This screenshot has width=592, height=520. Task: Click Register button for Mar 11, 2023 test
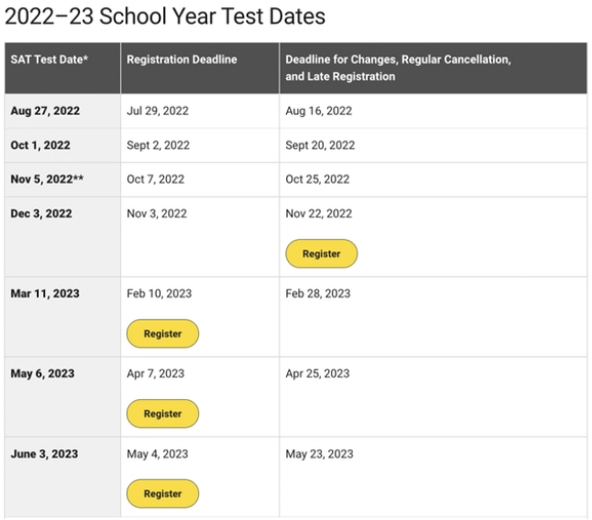[163, 334]
